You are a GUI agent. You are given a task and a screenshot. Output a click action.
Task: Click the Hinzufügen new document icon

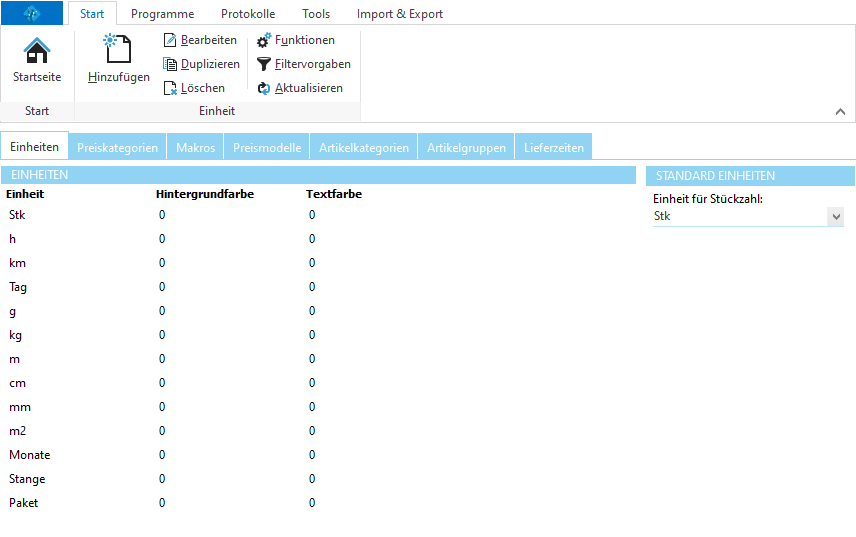[118, 50]
